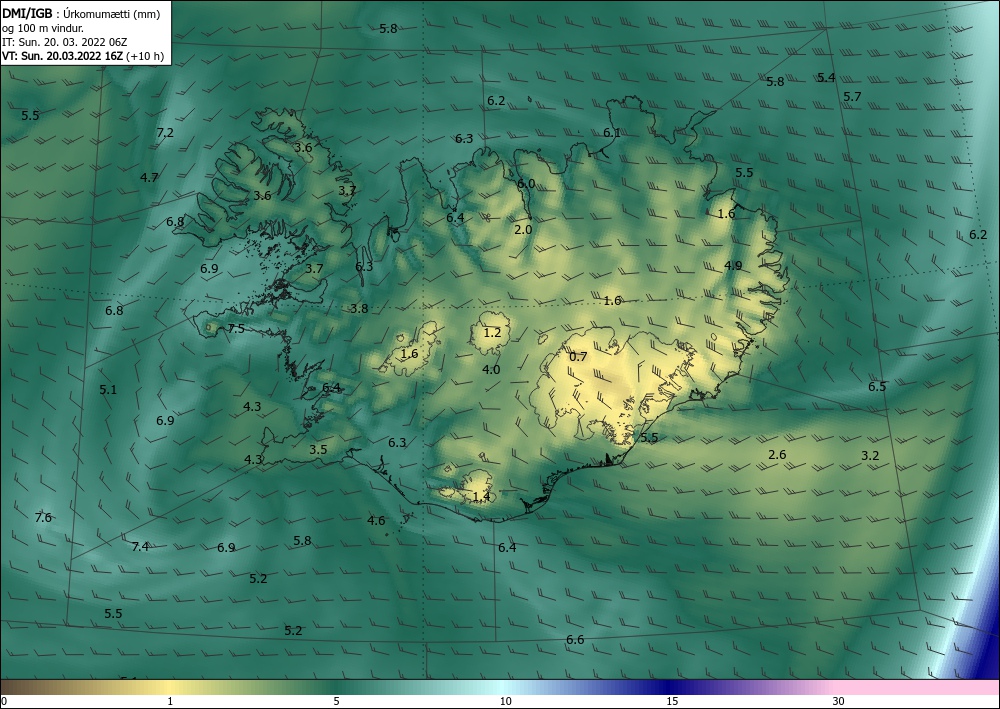Click the initial time 'IT: Sun. 20. 03. 2022 06Z'

[x=64, y=42]
